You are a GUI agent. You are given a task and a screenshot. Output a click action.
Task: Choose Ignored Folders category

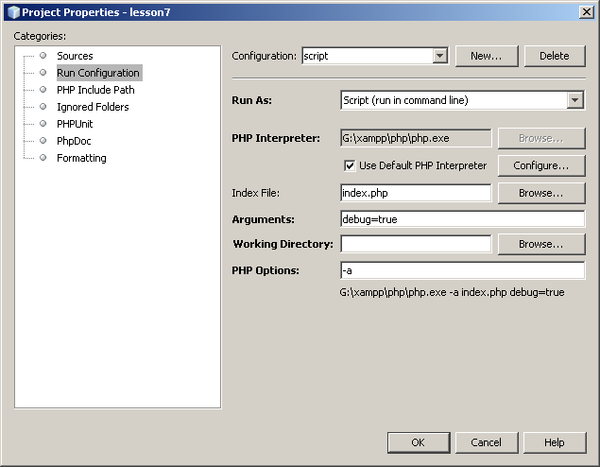pyautogui.click(x=92, y=107)
